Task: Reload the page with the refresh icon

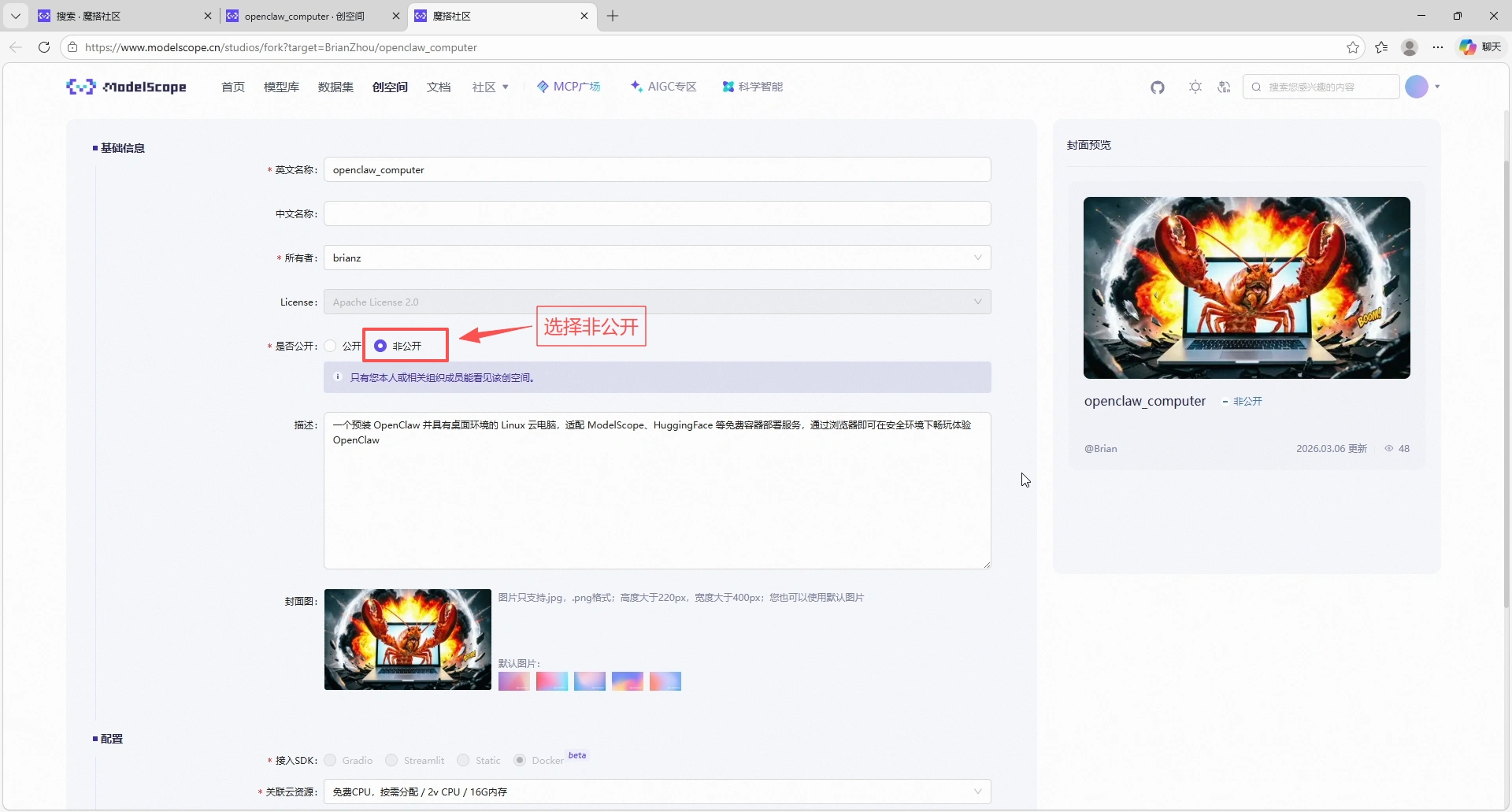Action: (x=44, y=47)
